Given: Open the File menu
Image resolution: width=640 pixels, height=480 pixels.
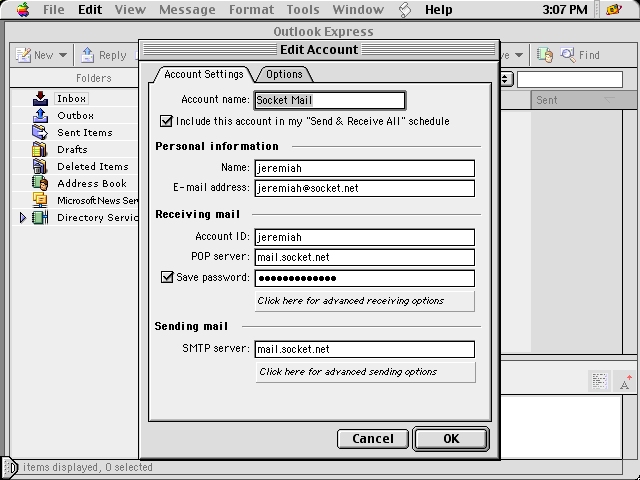Looking at the screenshot, I should [54, 9].
